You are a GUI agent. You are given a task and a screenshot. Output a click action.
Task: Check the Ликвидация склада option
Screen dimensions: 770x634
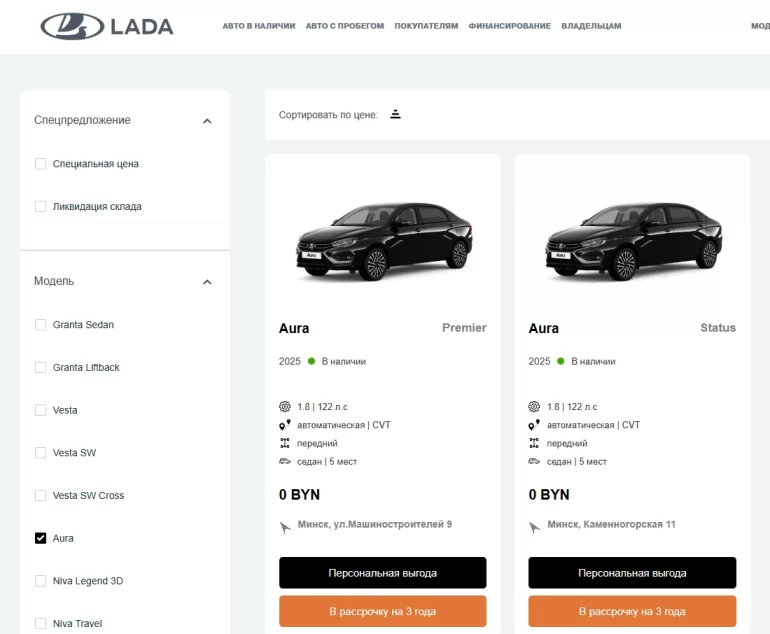41,207
